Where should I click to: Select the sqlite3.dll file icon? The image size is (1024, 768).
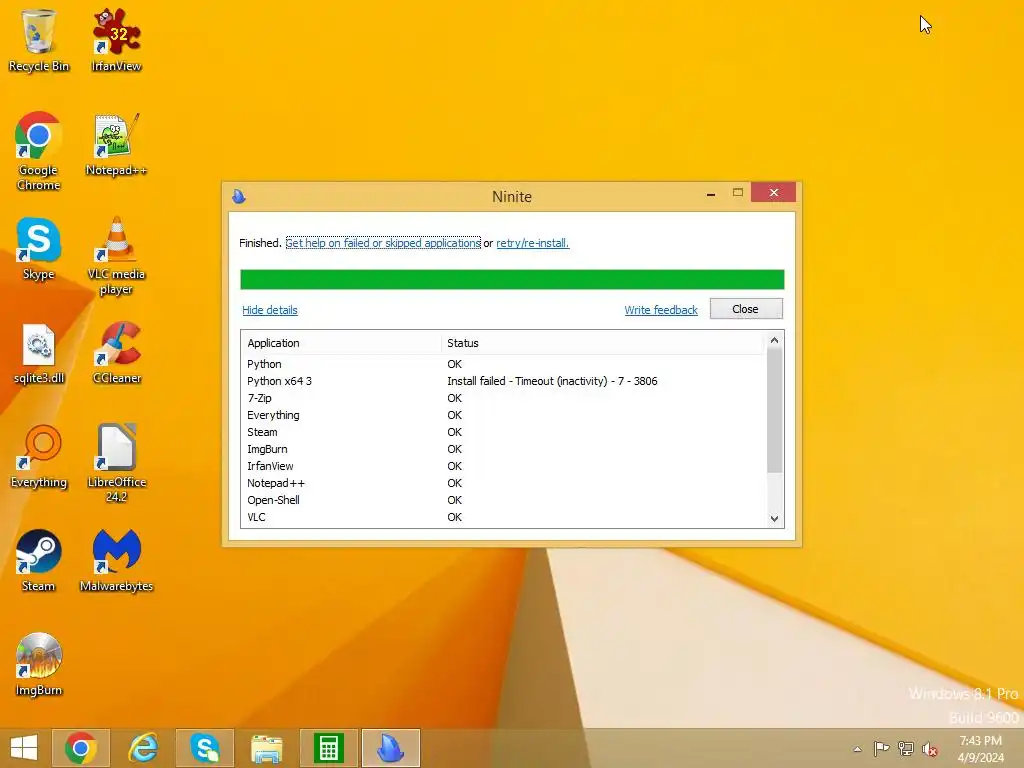(x=39, y=353)
